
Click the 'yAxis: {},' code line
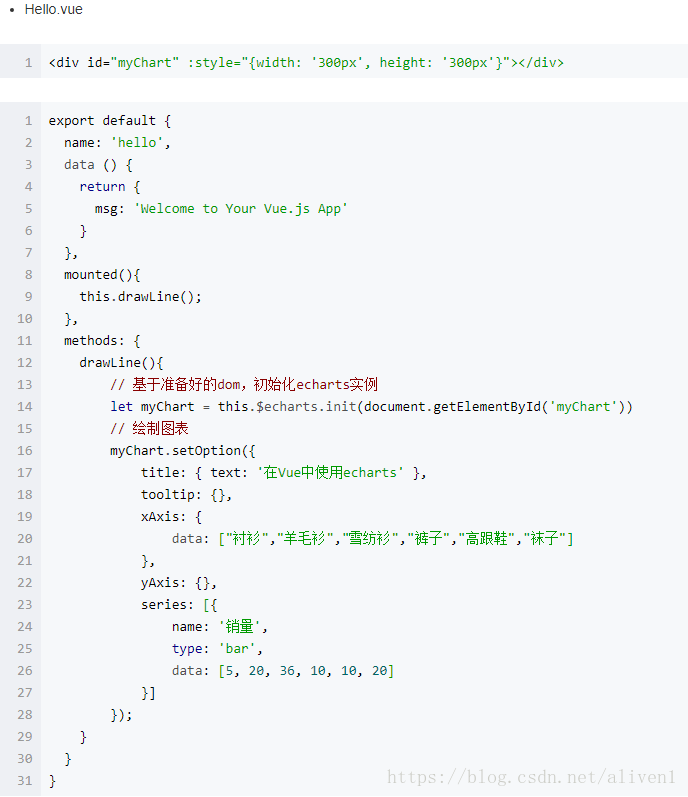(x=179, y=583)
